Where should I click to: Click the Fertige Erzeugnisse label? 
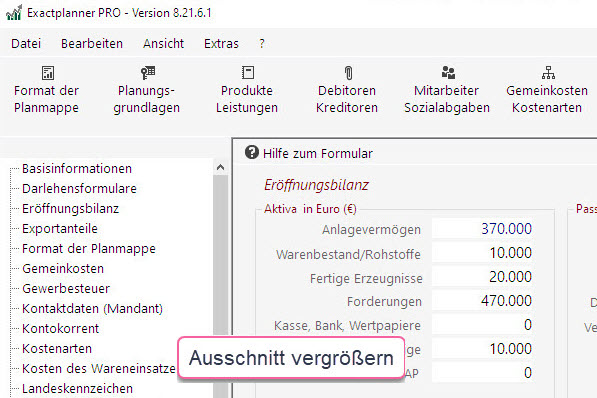[x=366, y=278]
